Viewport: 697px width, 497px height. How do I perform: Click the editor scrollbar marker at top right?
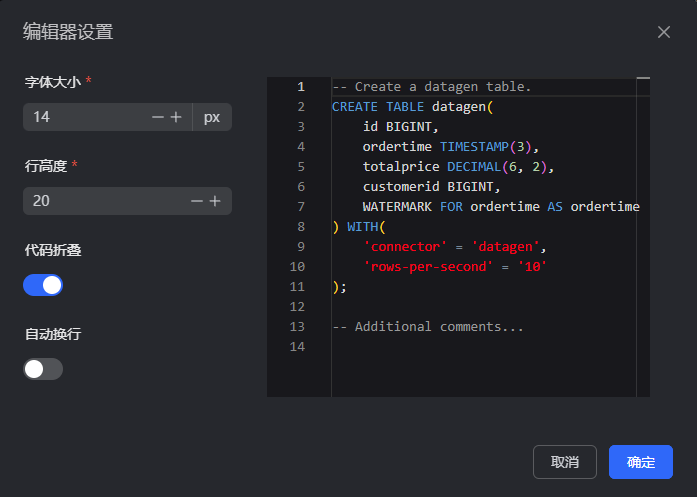pos(643,78)
